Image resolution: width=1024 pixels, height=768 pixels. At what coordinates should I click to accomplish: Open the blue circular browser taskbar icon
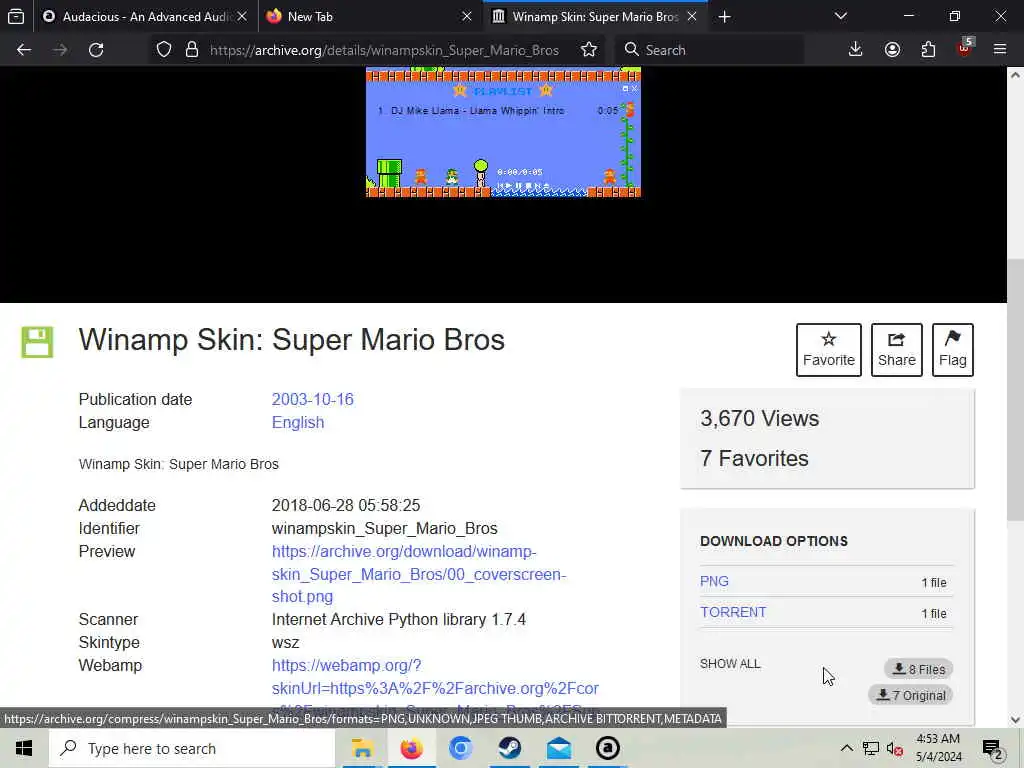460,748
